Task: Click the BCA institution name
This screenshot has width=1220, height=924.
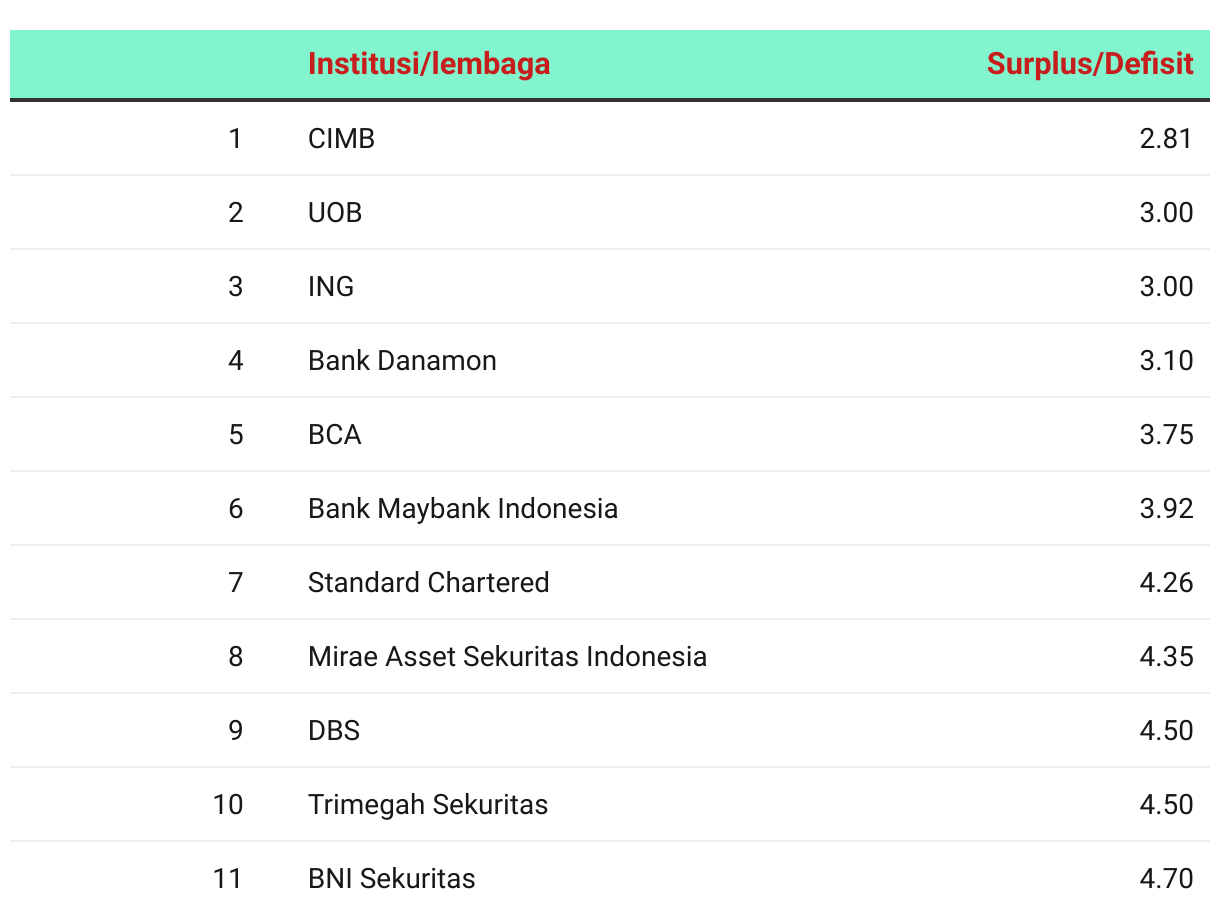Action: coord(335,434)
